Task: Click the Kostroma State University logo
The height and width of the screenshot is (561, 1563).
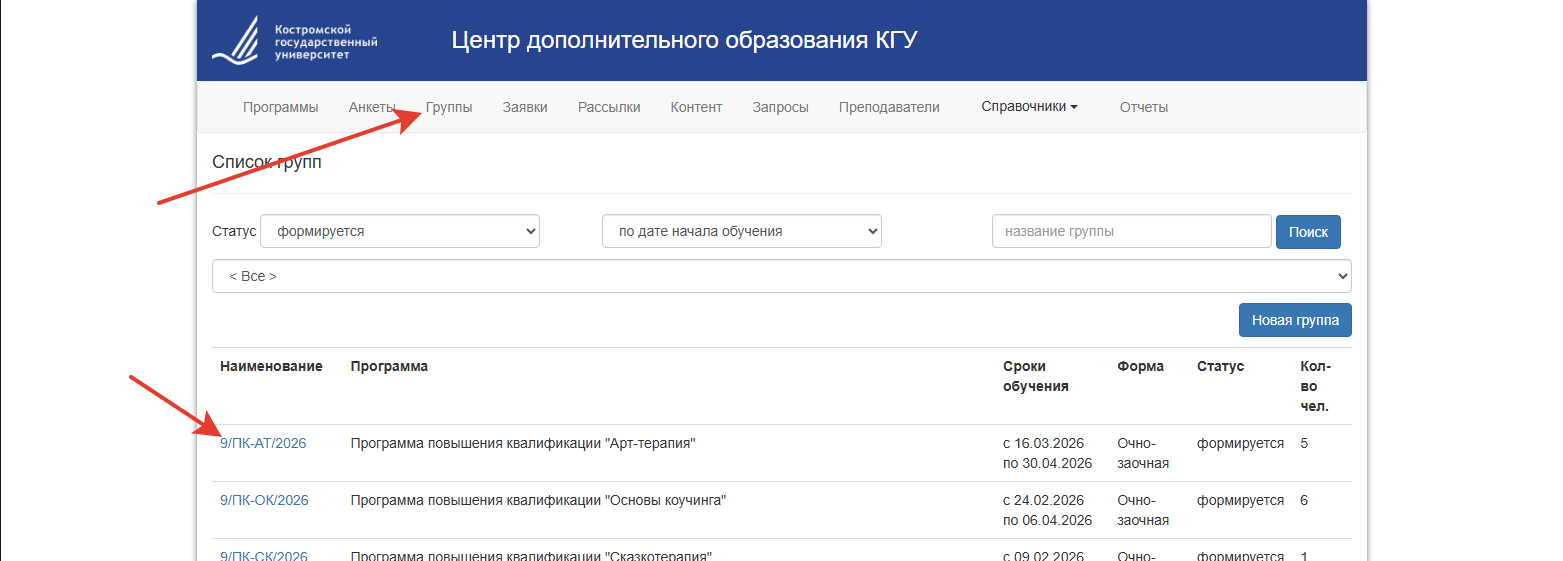Action: coord(295,41)
